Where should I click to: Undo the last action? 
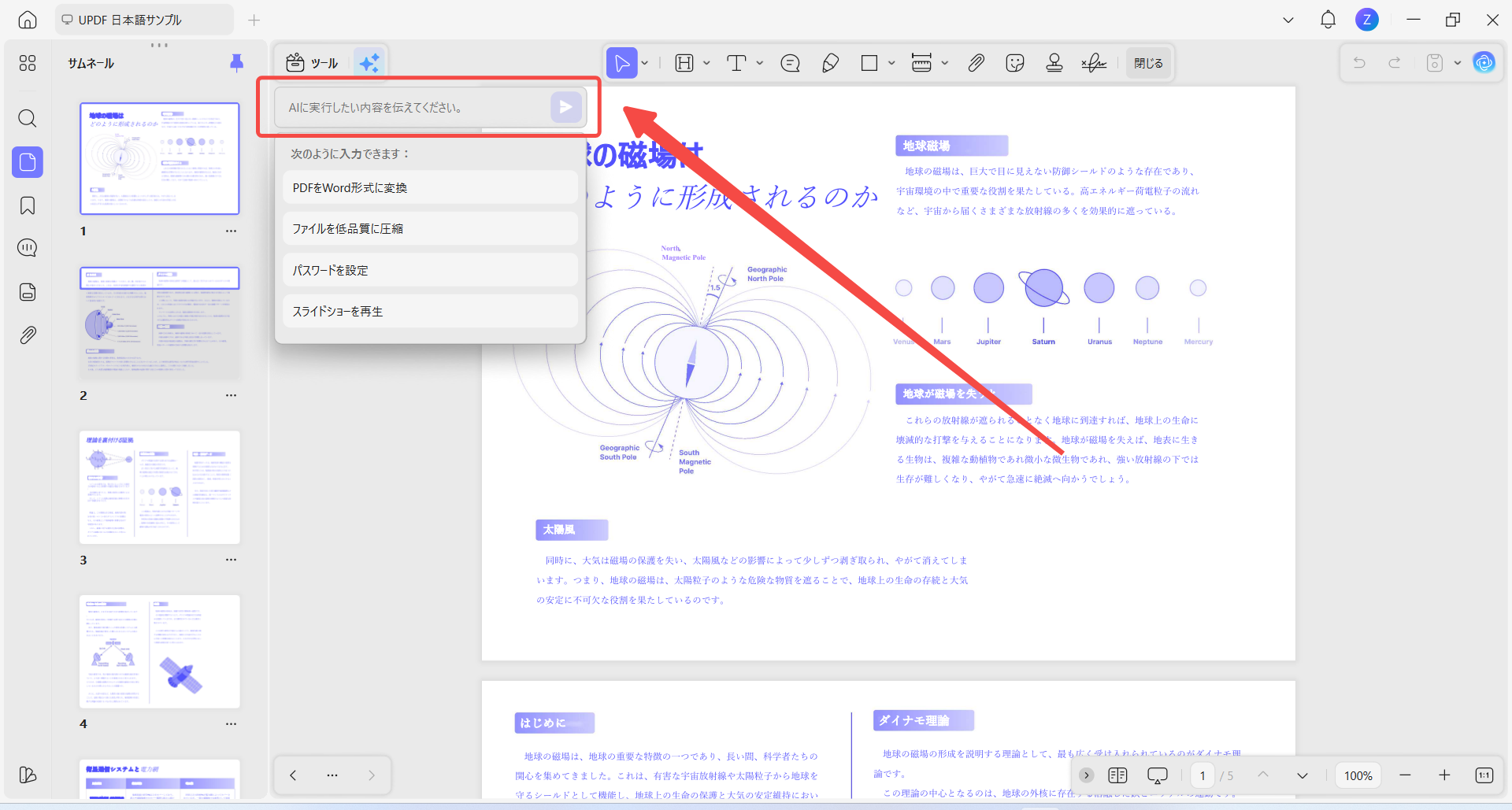coord(1359,63)
